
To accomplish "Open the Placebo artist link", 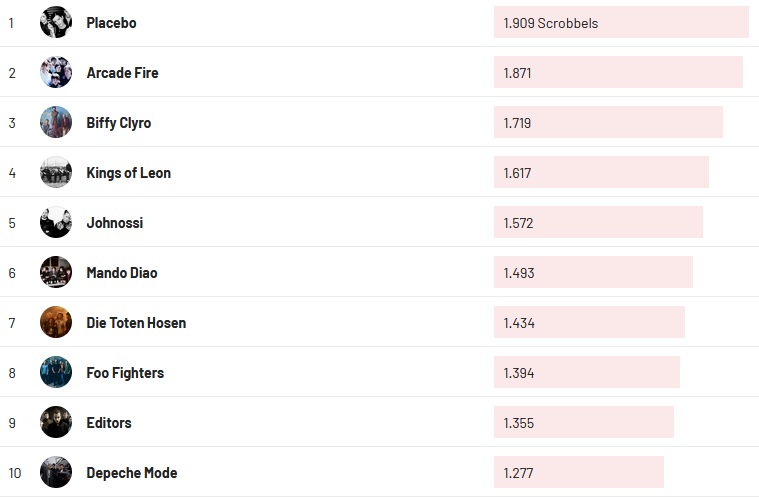I will [111, 23].
